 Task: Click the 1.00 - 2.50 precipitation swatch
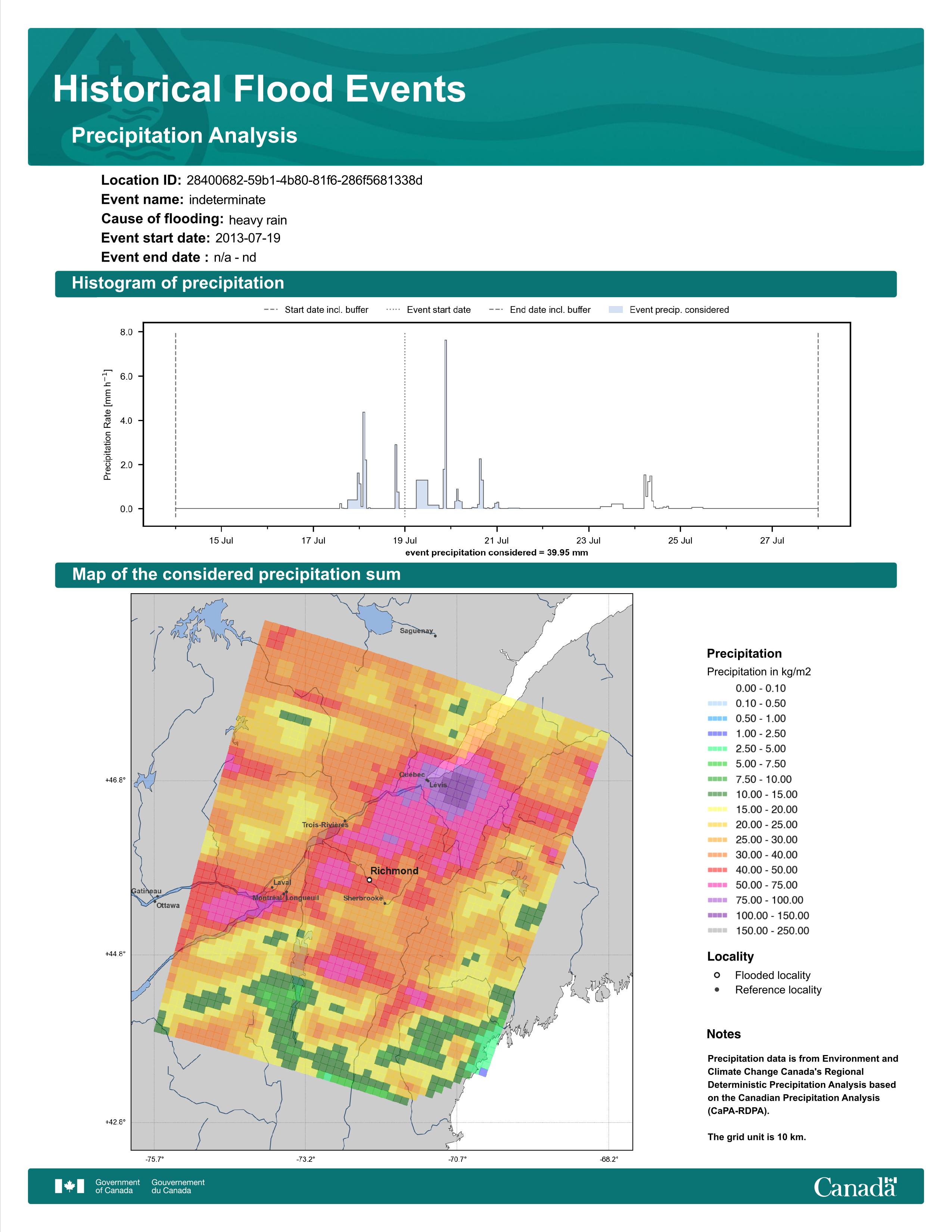718,733
